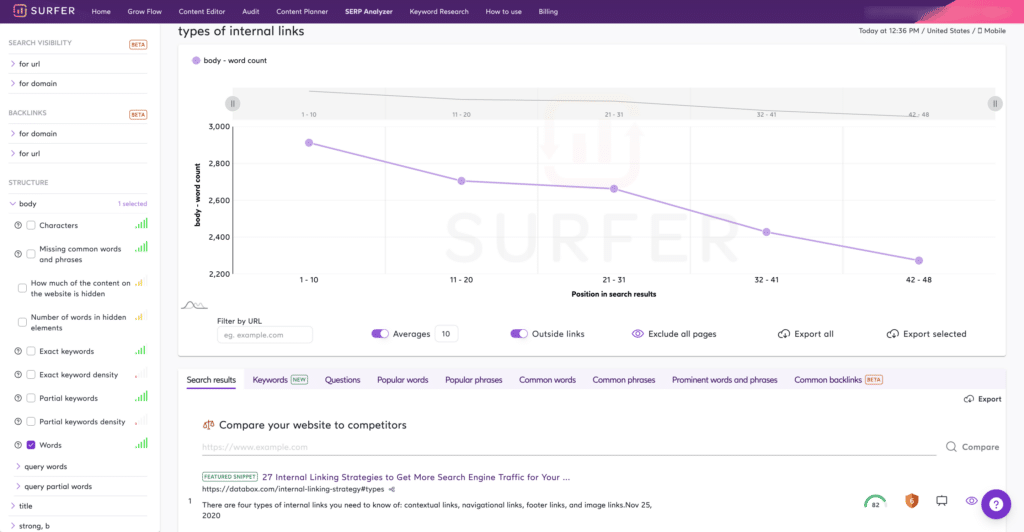
Task: Click the help icon beside Characters
Action: point(18,225)
